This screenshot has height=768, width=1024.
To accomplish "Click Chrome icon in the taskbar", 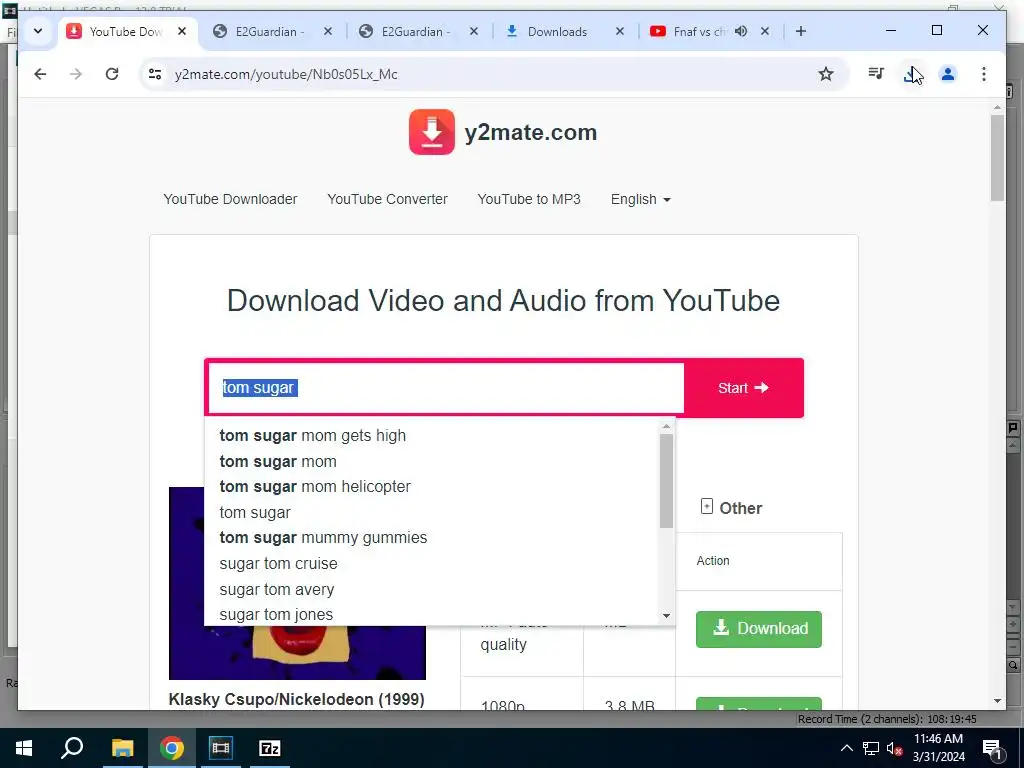I will 172,748.
